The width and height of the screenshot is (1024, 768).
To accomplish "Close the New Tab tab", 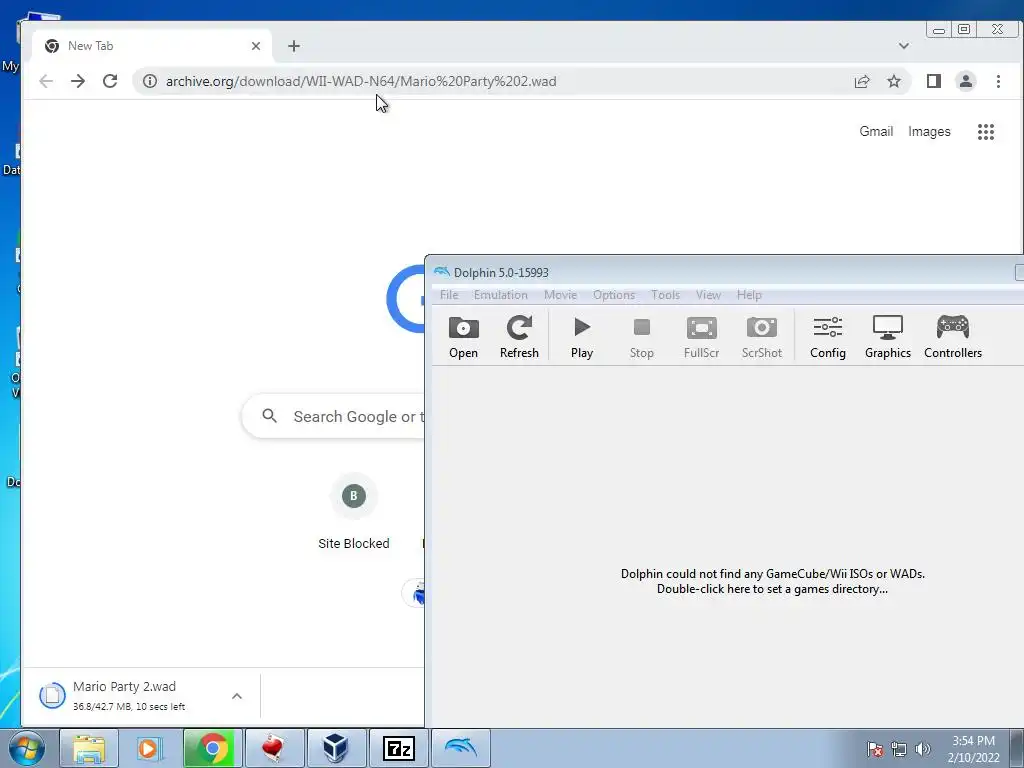I will point(256,46).
